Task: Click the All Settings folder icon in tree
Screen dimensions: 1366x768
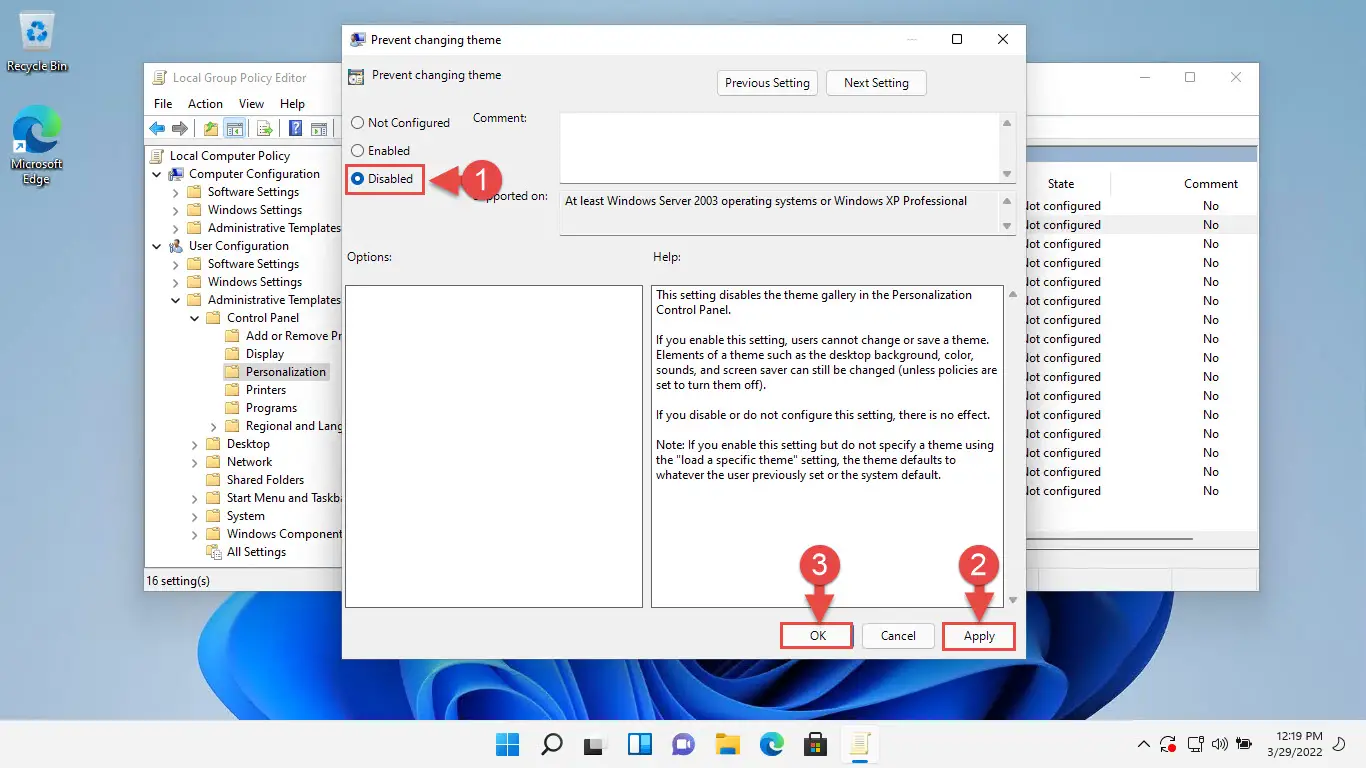Action: point(215,552)
